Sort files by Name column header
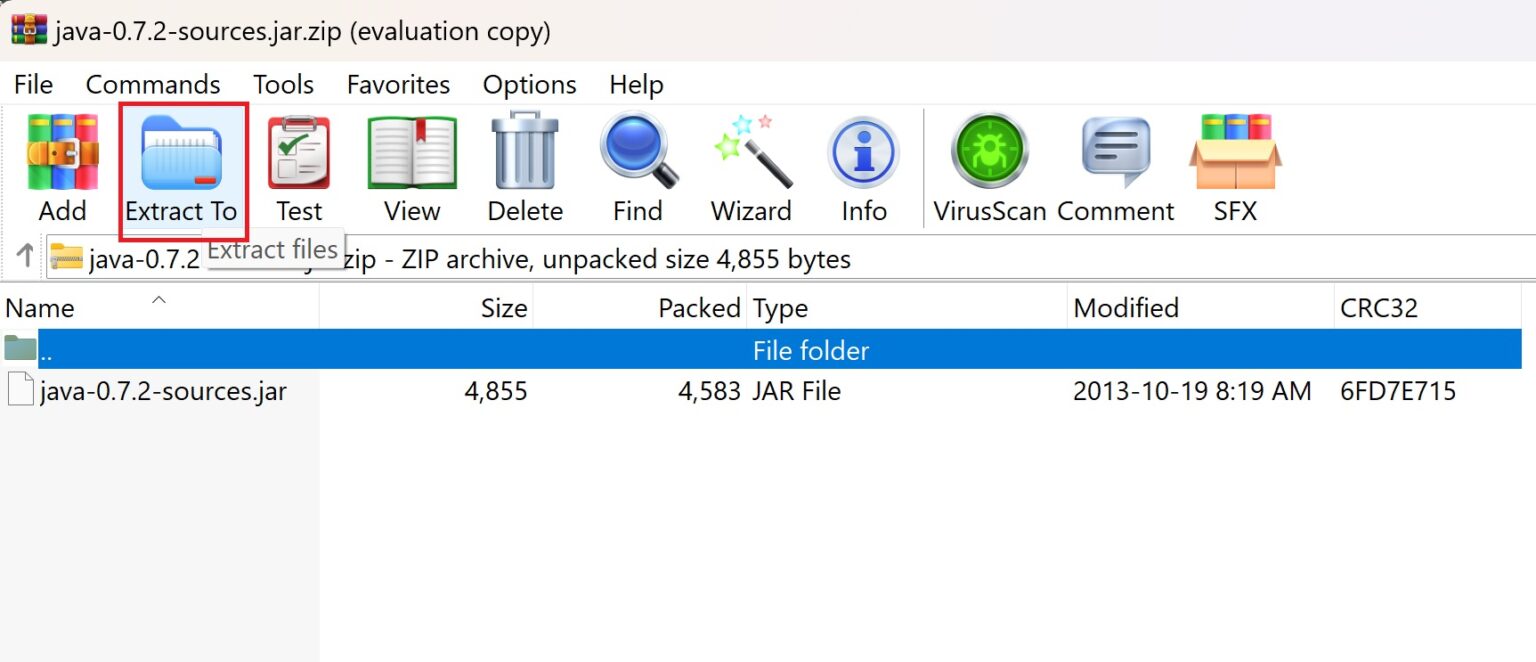Viewport: 1536px width, 662px height. pos(40,308)
